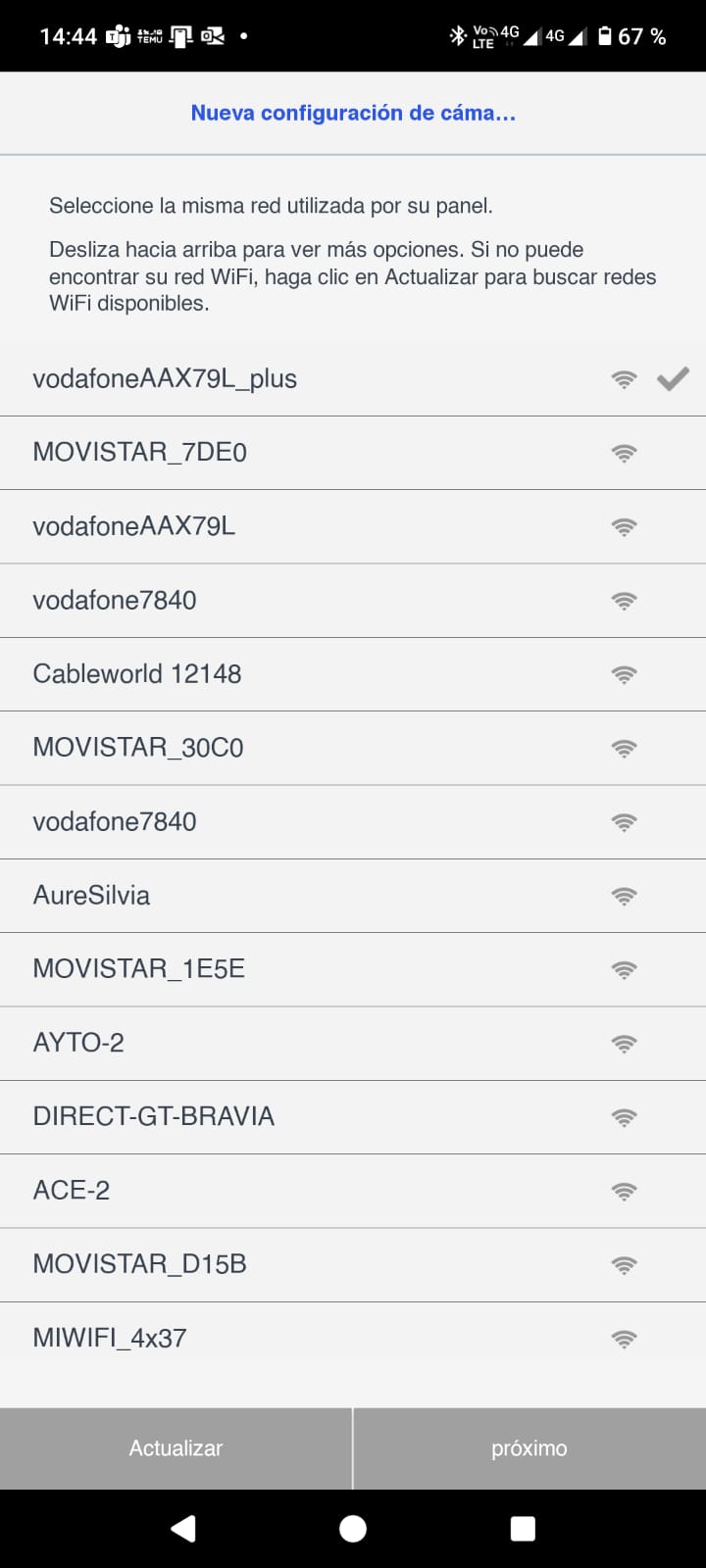The height and width of the screenshot is (1568, 706).
Task: Choose the ACE-2 WiFi network
Action: pyautogui.click(x=72, y=1191)
